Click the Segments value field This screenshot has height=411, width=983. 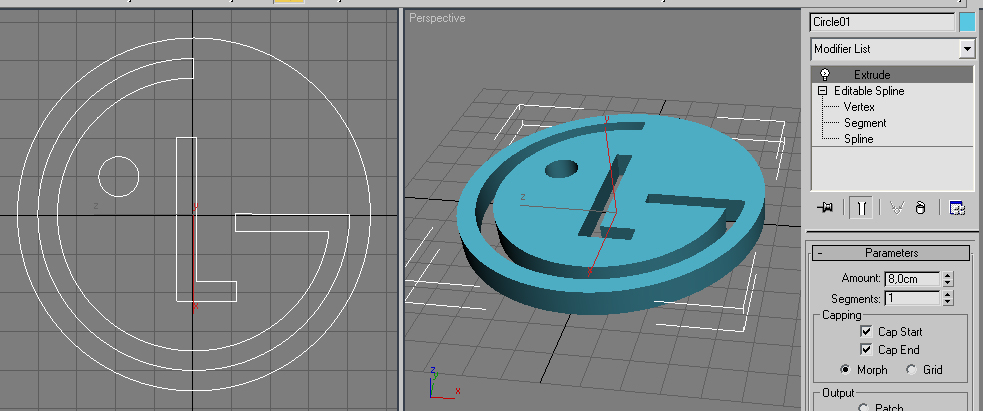coord(912,298)
